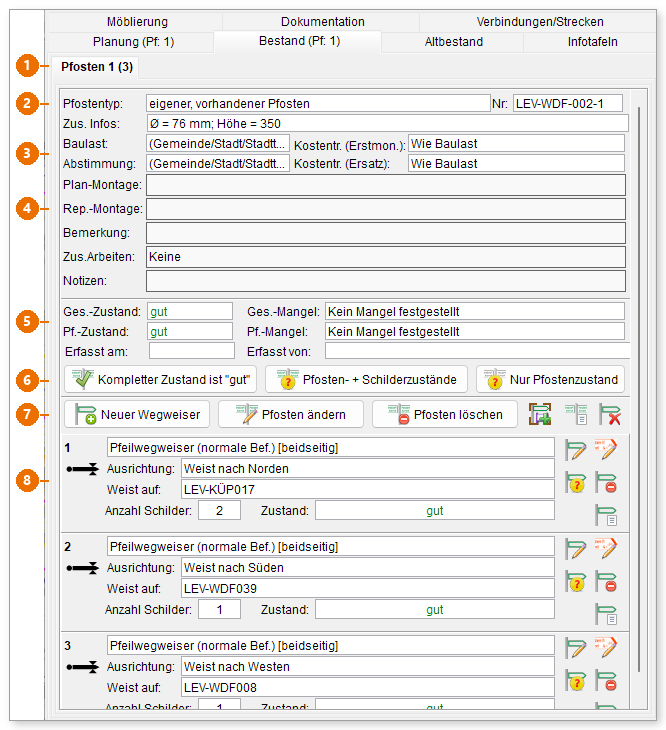Viewport: 666px width, 730px height.
Task: Click the question-mark status icon for sign 3
Action: [x=576, y=681]
